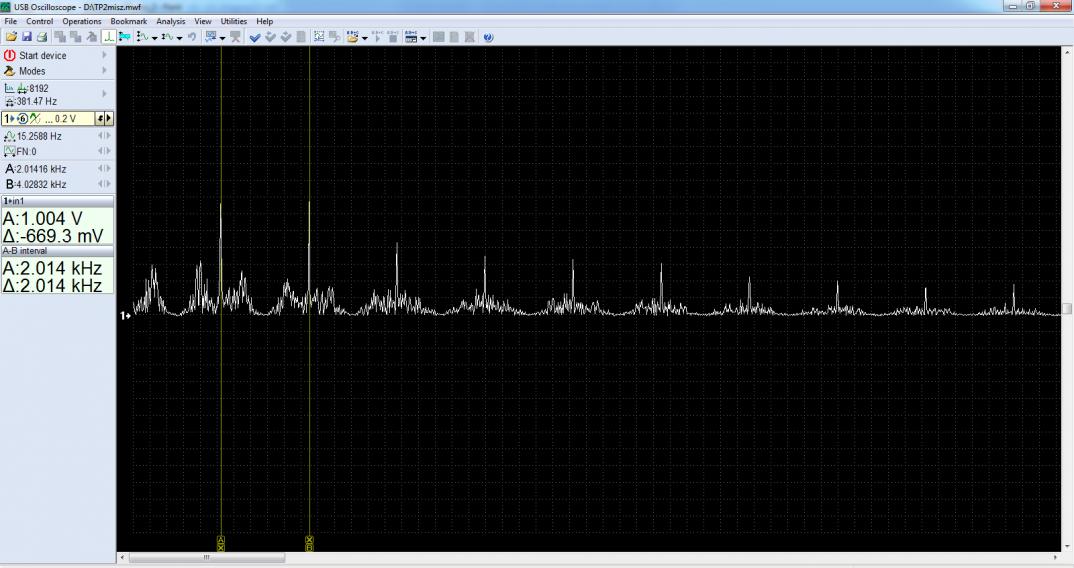Expand the Modes submenu arrow

click(x=104, y=72)
